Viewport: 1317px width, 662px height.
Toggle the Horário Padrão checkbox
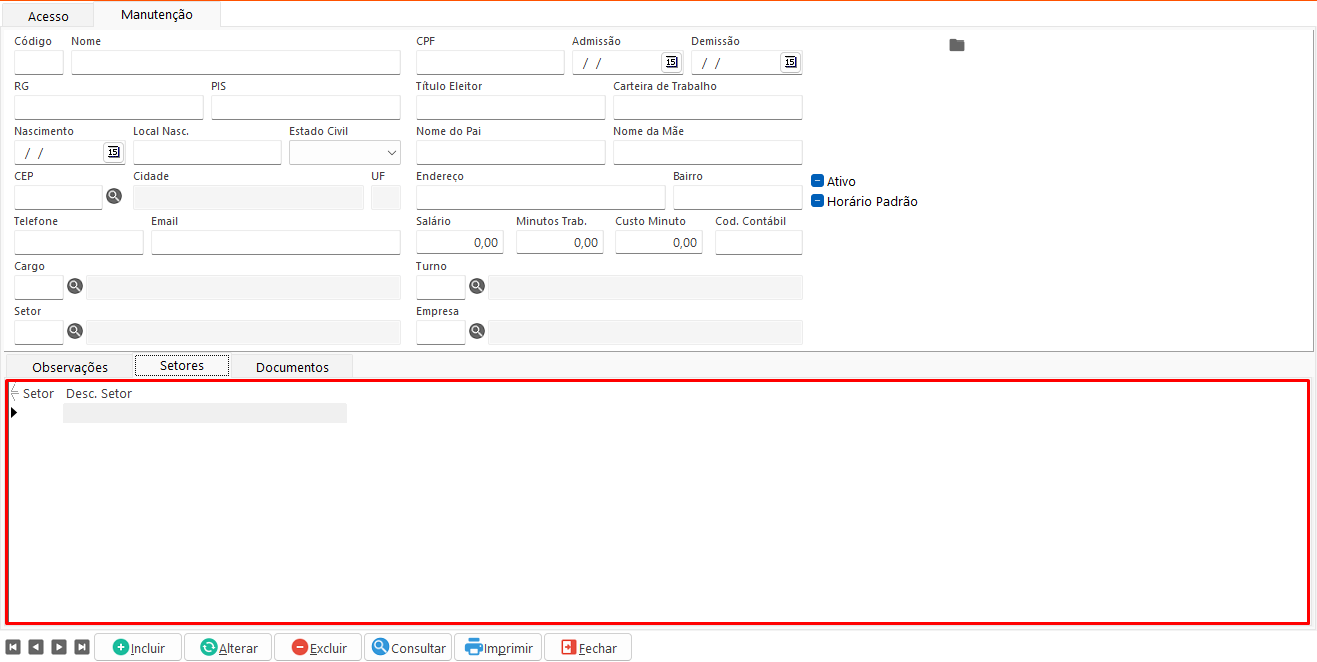[x=817, y=201]
